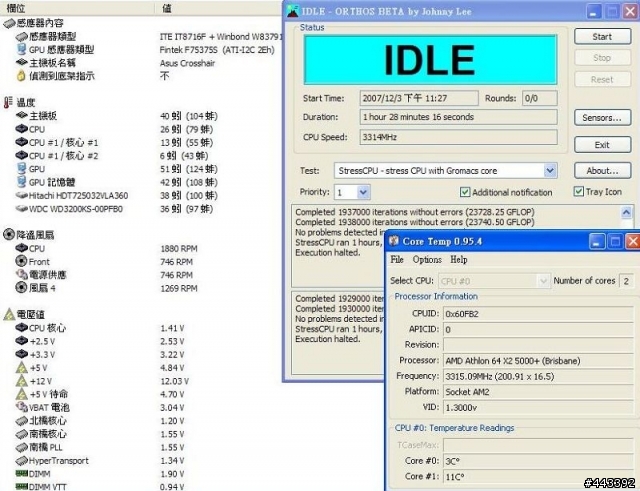Click the HyperTransport voltage 1.34 V value
640x491 pixels.
172,461
